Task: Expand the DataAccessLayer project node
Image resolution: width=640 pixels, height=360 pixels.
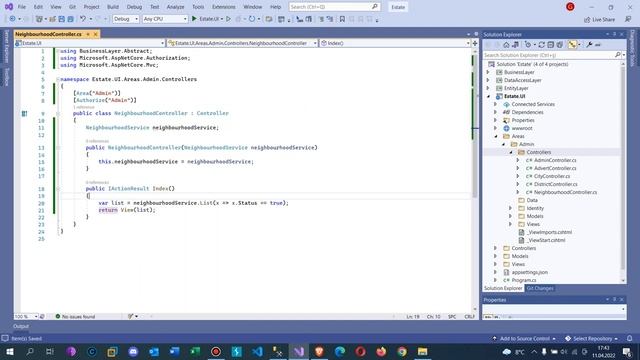Action: tap(488, 80)
